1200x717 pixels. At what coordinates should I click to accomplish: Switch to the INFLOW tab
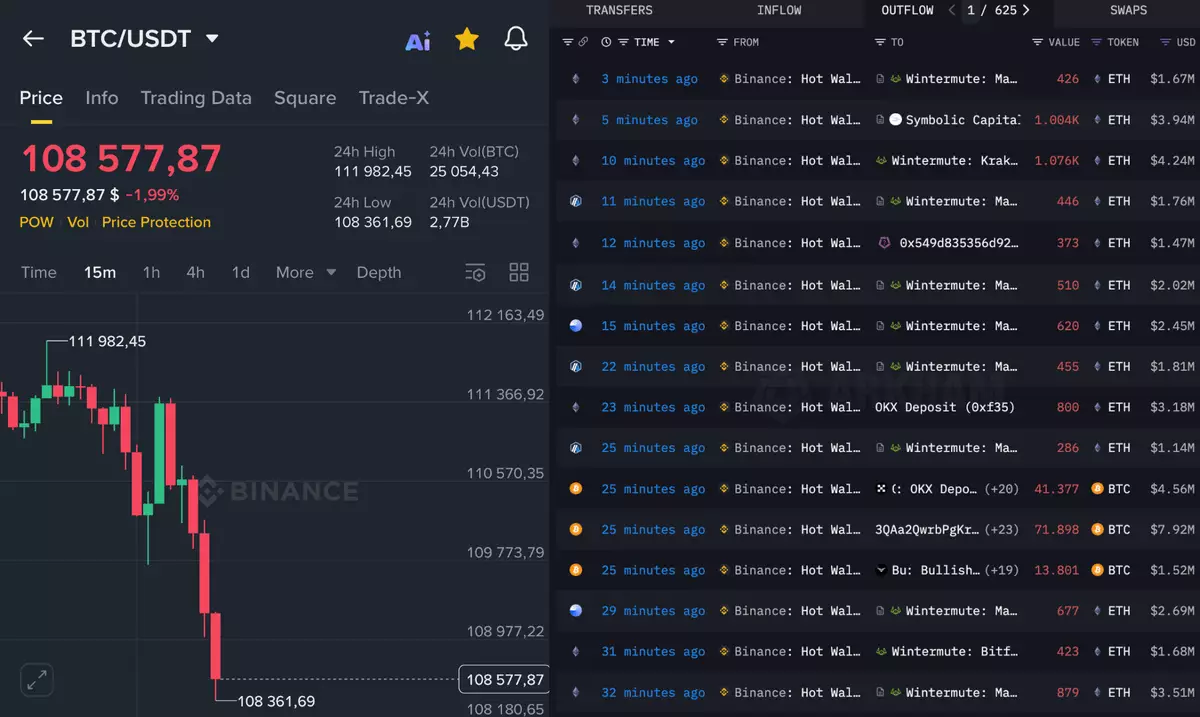pos(779,10)
